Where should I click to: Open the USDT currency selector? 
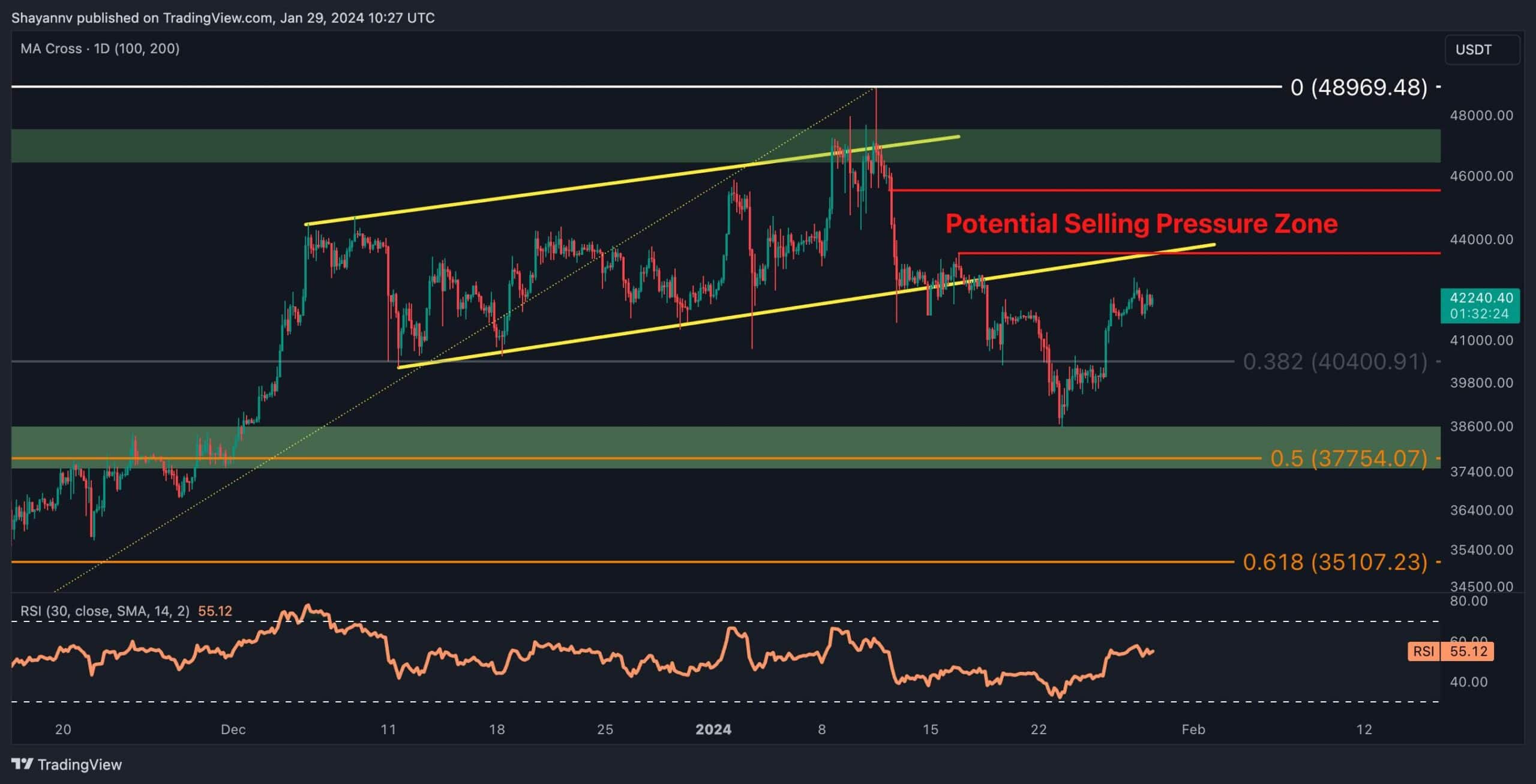coord(1482,50)
